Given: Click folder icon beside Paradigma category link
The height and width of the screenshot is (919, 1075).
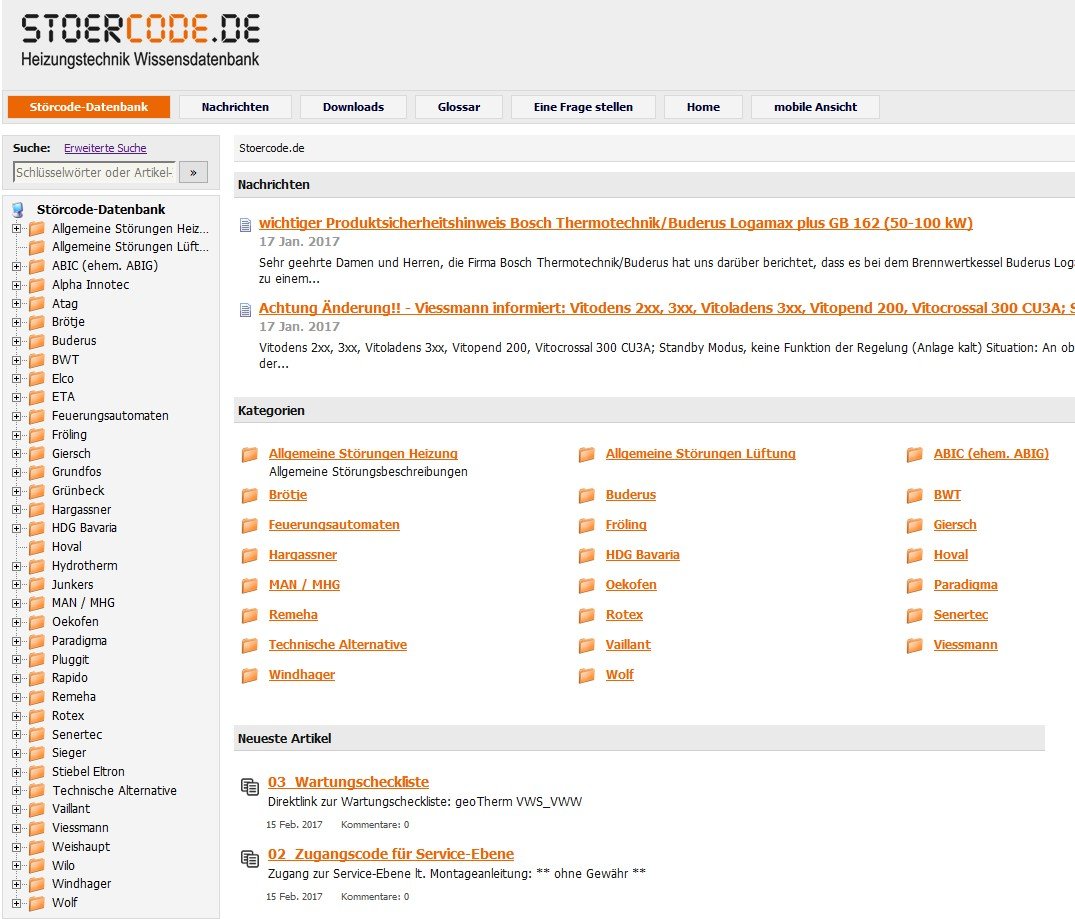Looking at the screenshot, I should [x=915, y=585].
